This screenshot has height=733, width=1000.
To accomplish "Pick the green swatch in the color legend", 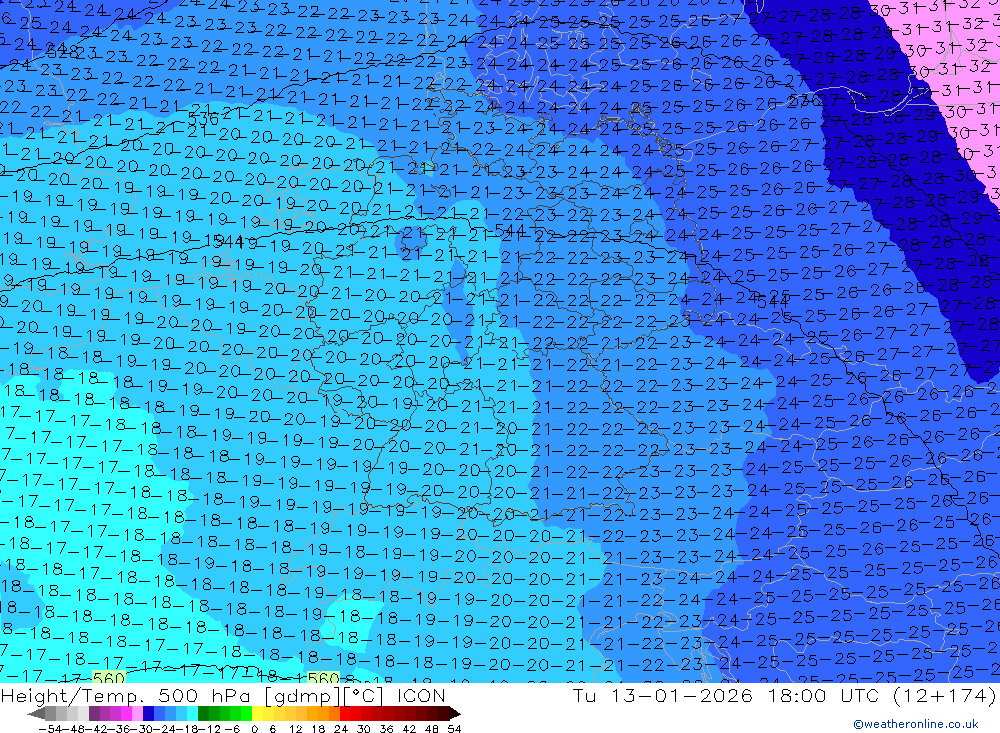I will point(214,713).
